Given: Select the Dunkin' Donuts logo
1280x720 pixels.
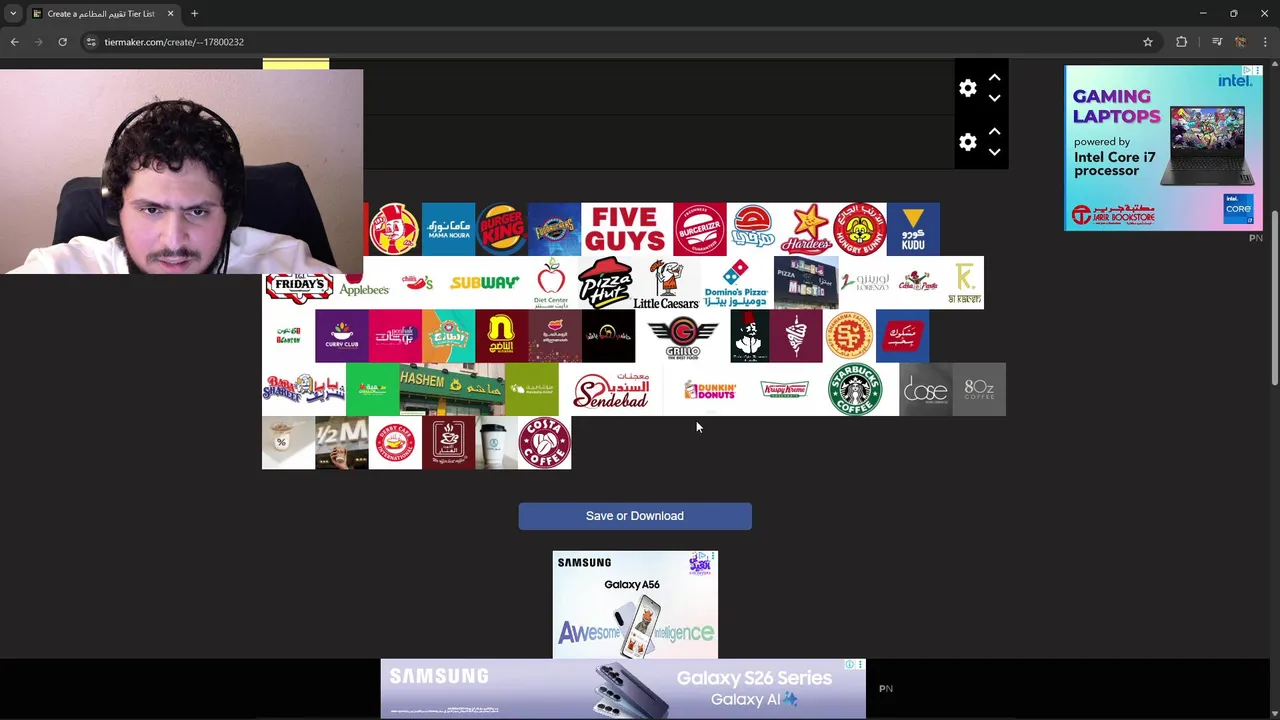Looking at the screenshot, I should [710, 389].
